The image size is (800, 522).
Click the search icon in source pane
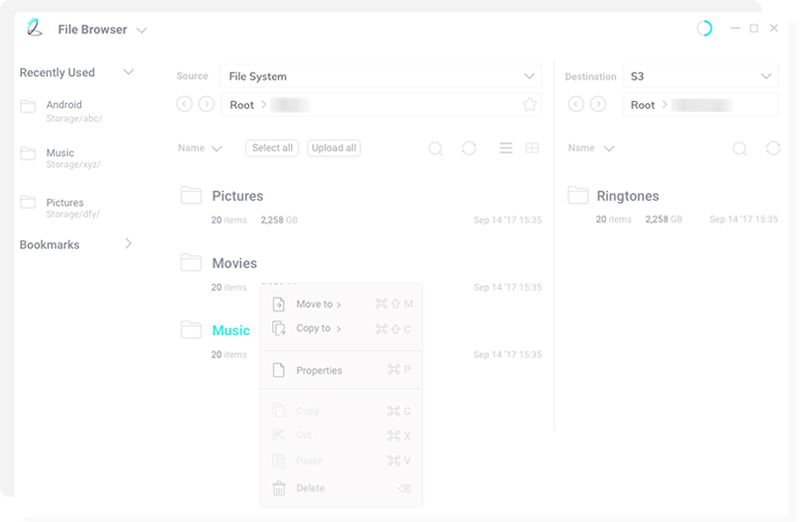436,148
